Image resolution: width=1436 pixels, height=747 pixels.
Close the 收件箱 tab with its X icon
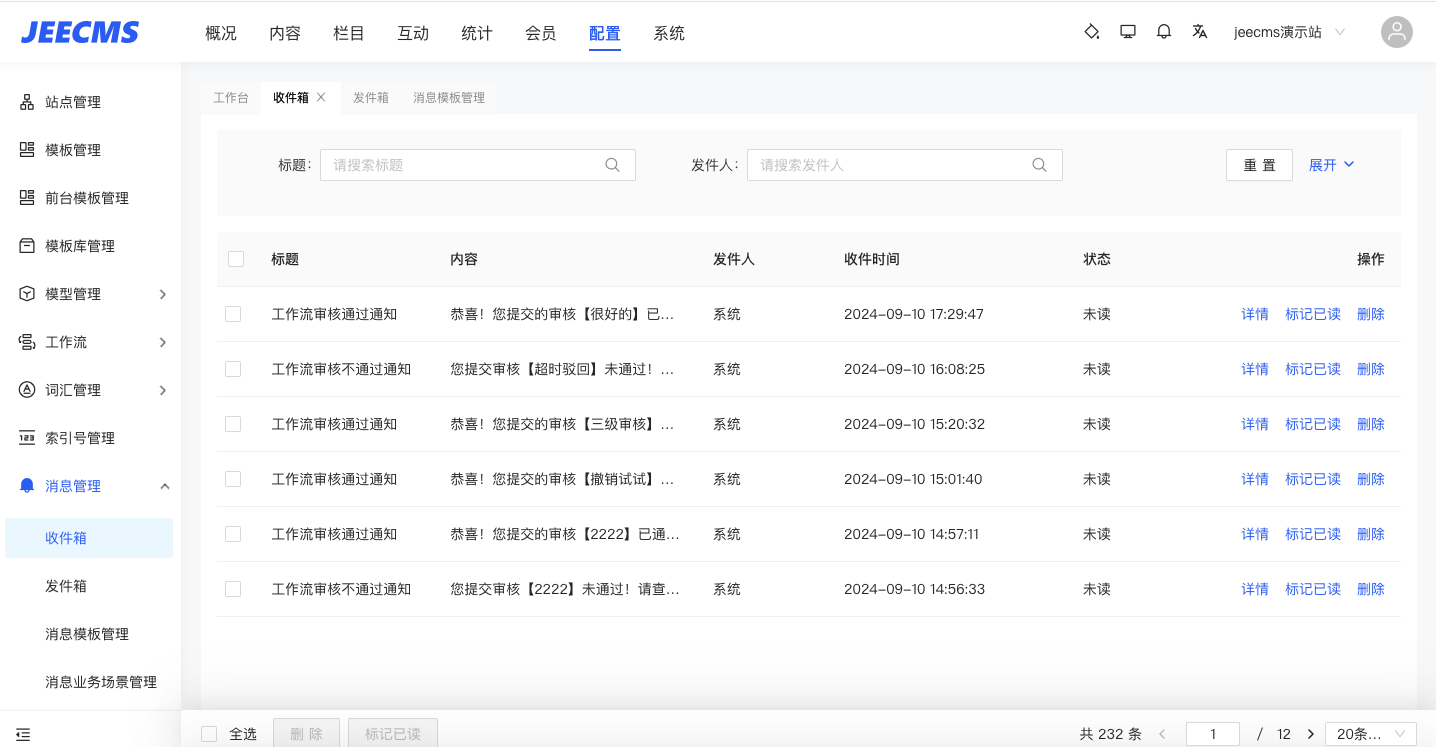tap(321, 98)
